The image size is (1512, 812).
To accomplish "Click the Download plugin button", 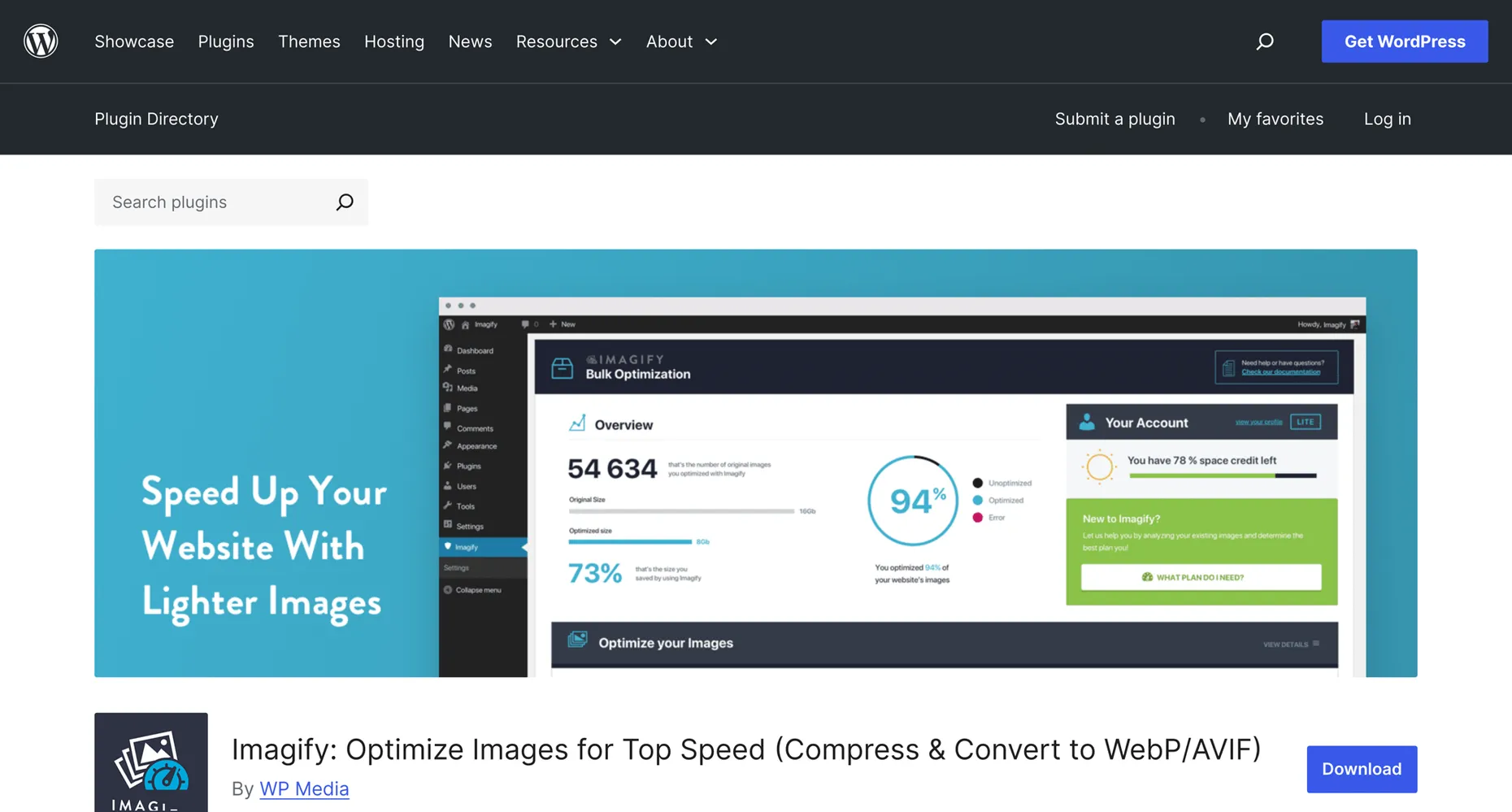I will tap(1362, 769).
